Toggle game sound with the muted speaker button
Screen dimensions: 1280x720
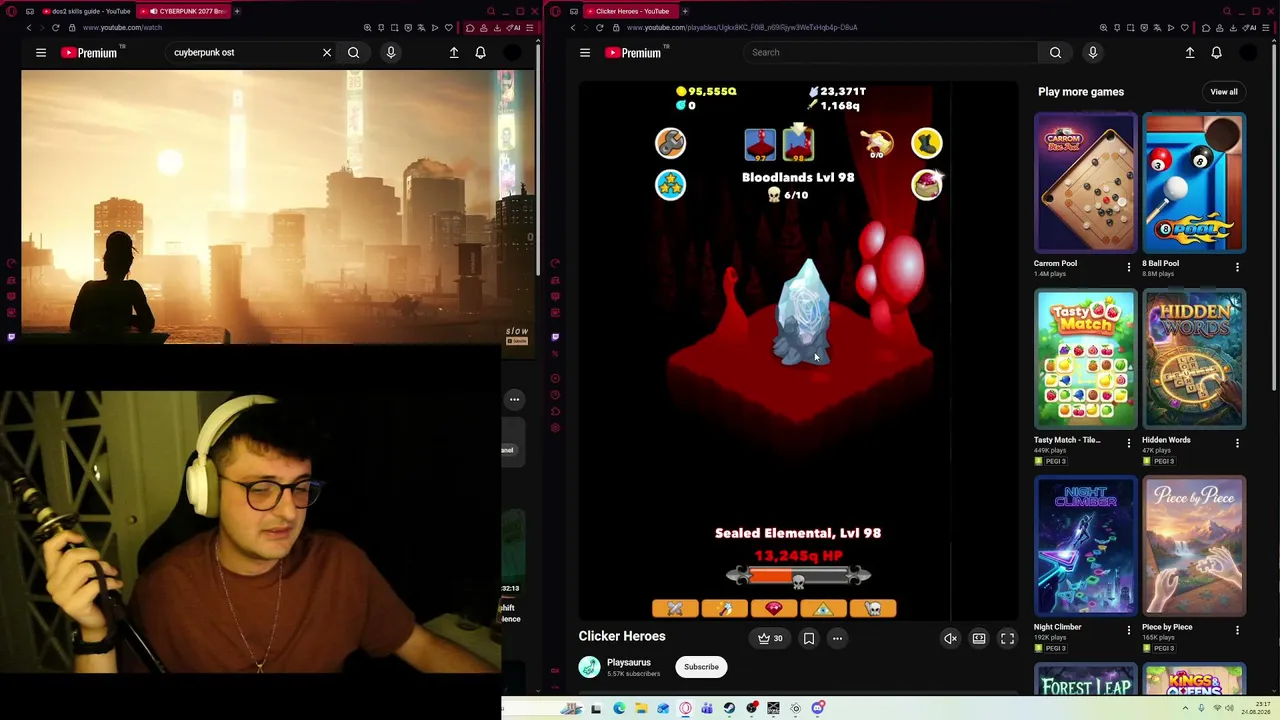tap(950, 638)
